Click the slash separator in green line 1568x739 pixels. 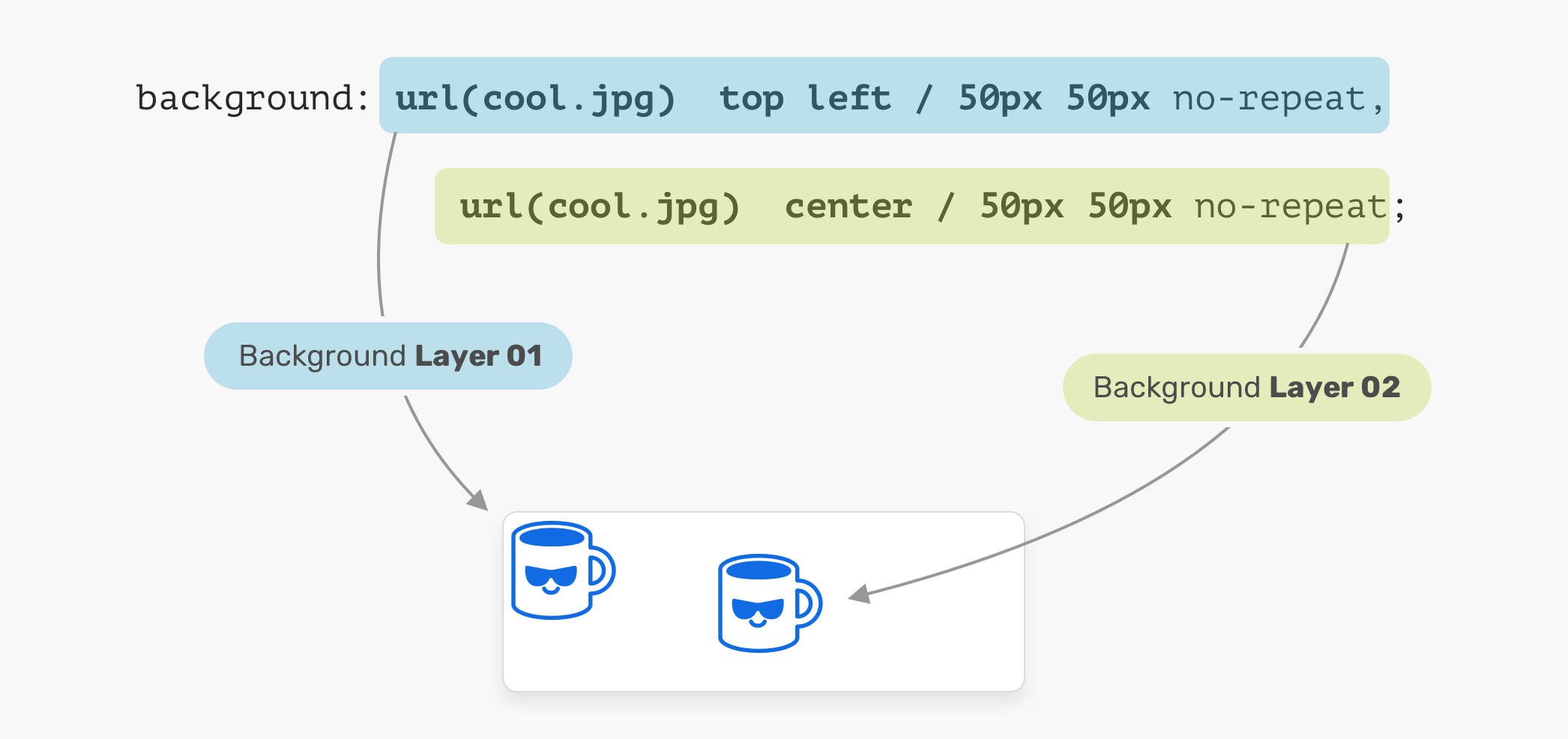coord(946,207)
